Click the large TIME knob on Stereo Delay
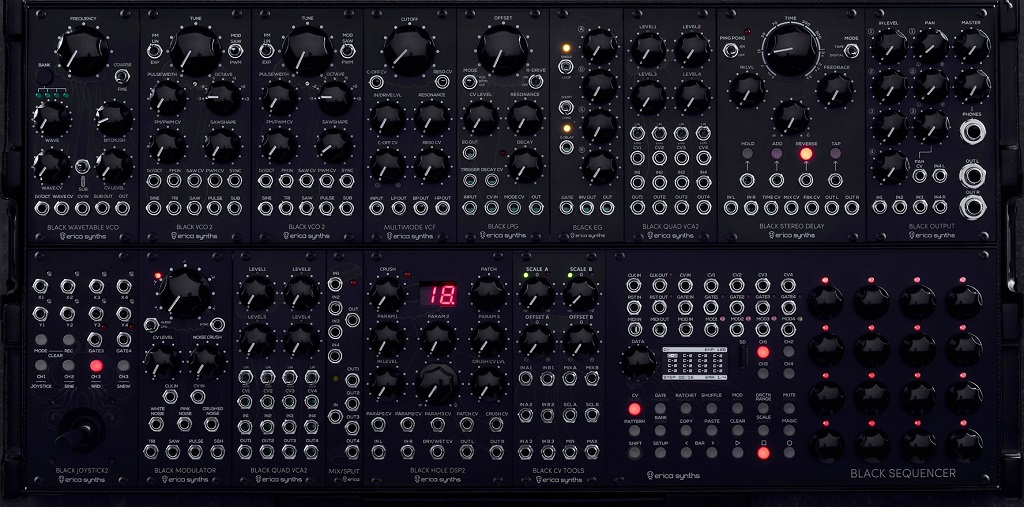This screenshot has width=1024, height=507. (791, 48)
